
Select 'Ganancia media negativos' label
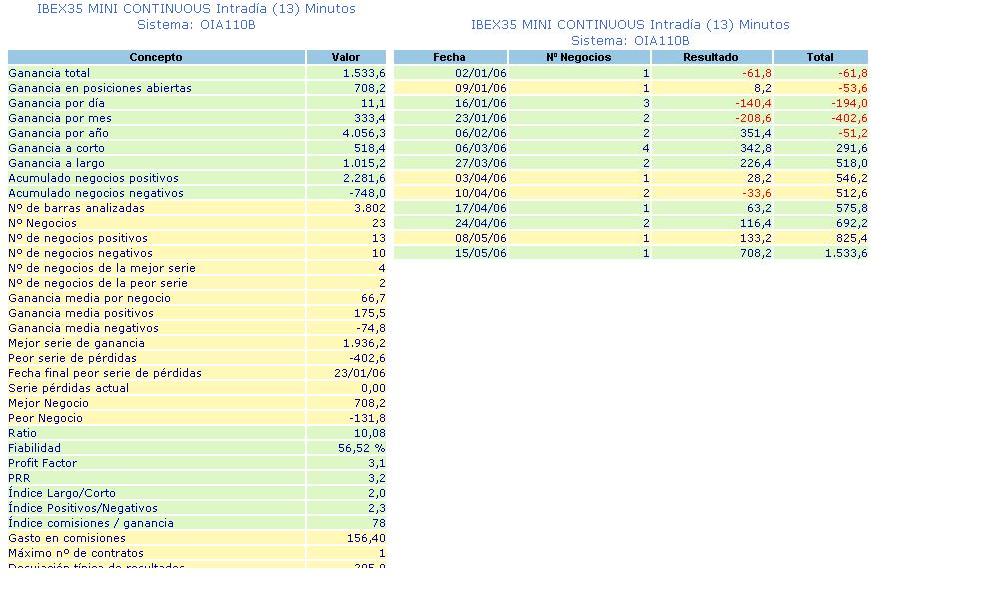(x=84, y=328)
